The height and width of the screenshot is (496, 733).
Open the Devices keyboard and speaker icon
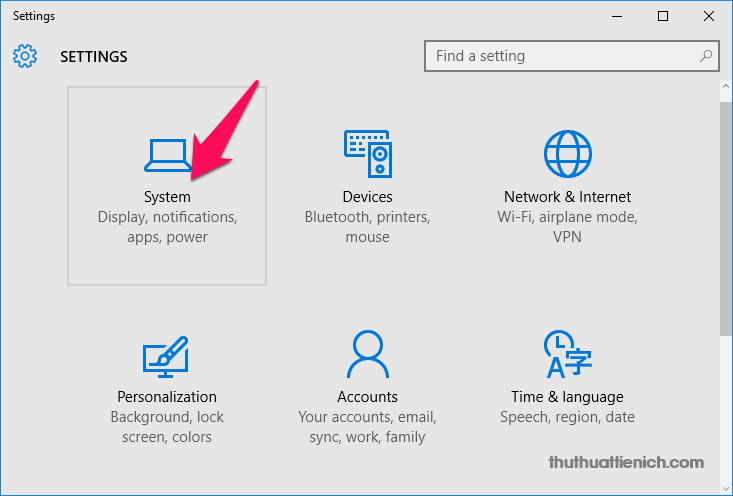(x=368, y=154)
